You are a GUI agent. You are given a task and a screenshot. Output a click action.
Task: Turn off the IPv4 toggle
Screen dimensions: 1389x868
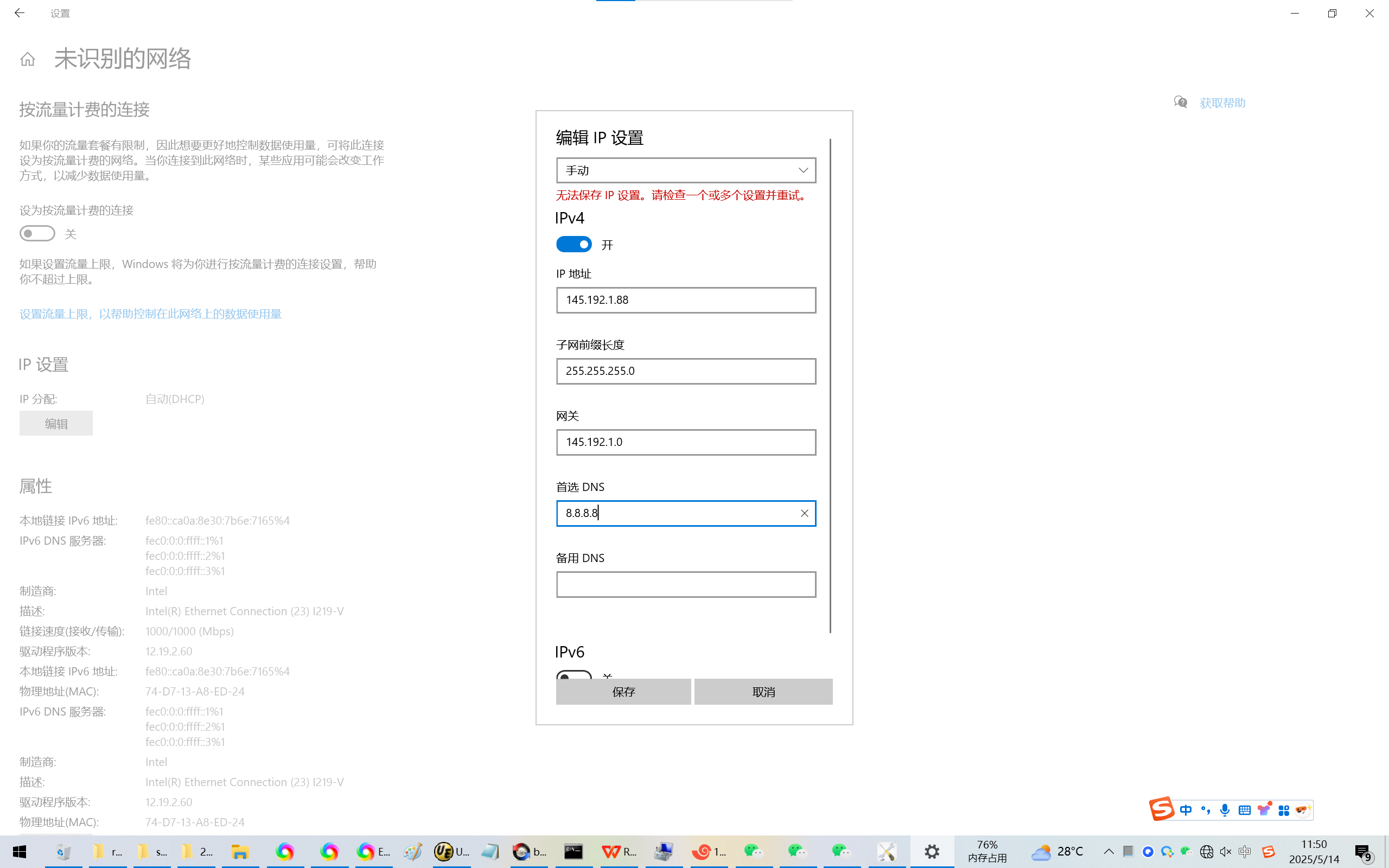click(x=574, y=245)
